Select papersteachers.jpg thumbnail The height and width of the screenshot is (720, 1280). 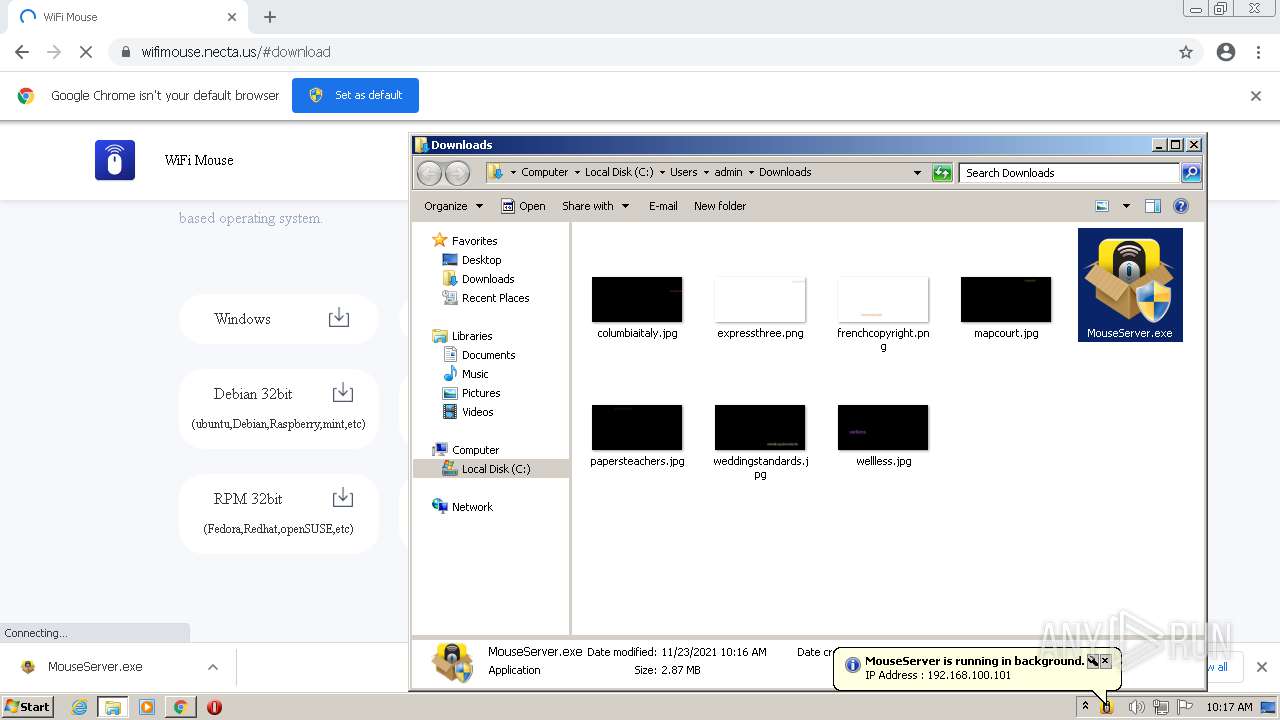(x=637, y=428)
